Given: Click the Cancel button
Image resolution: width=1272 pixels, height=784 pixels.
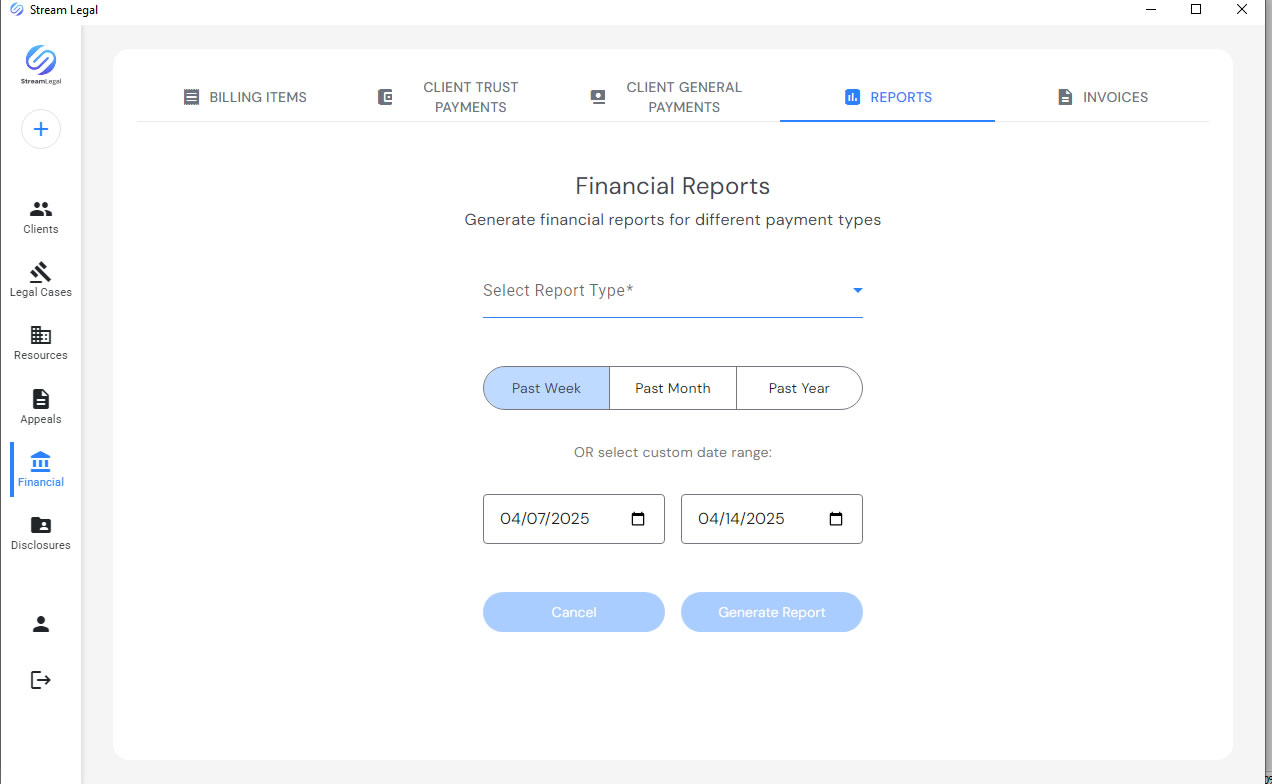Looking at the screenshot, I should (574, 612).
